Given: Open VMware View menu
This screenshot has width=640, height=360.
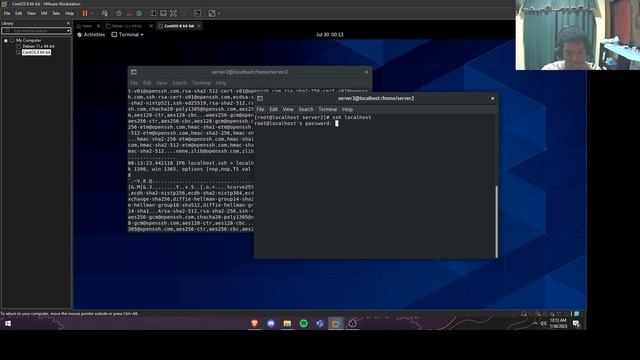Looking at the screenshot, I should pos(31,13).
